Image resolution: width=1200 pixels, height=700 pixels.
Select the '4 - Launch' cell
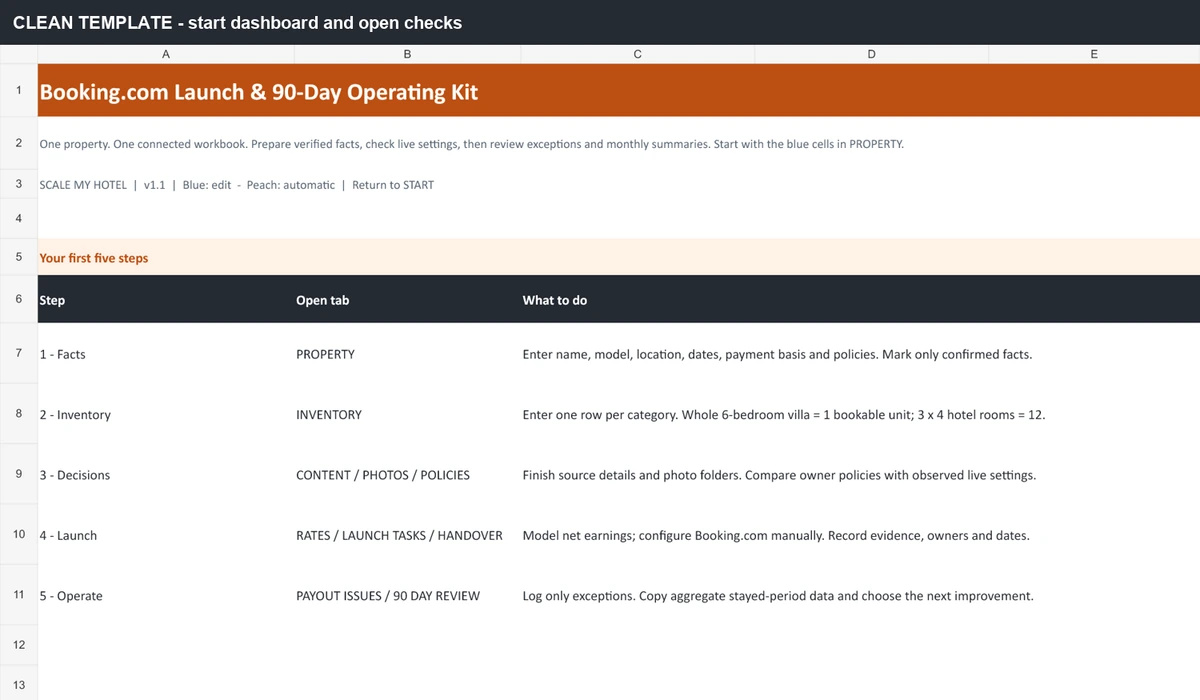tap(165, 536)
